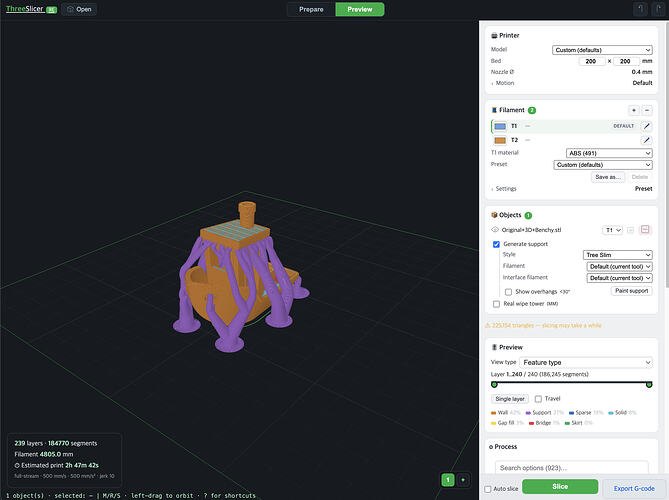The image size is (669, 500).
Task: Click the blue T1 color swatch
Action: click(500, 126)
